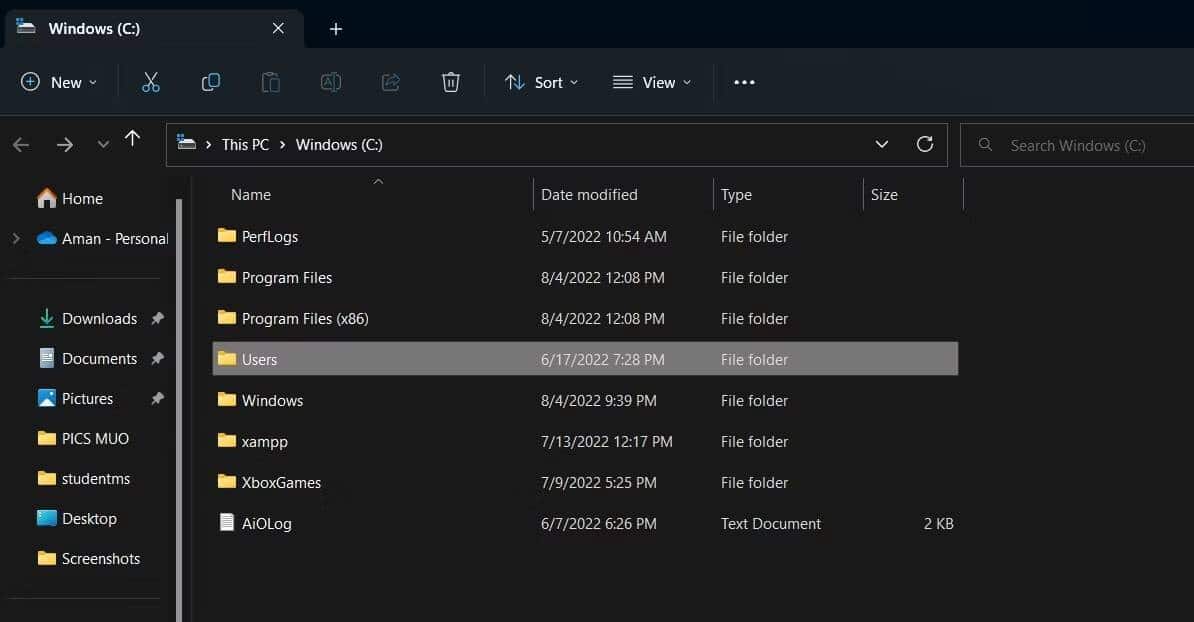Expand the Aman - Personal OneDrive entry
The height and width of the screenshot is (622, 1194).
click(16, 238)
